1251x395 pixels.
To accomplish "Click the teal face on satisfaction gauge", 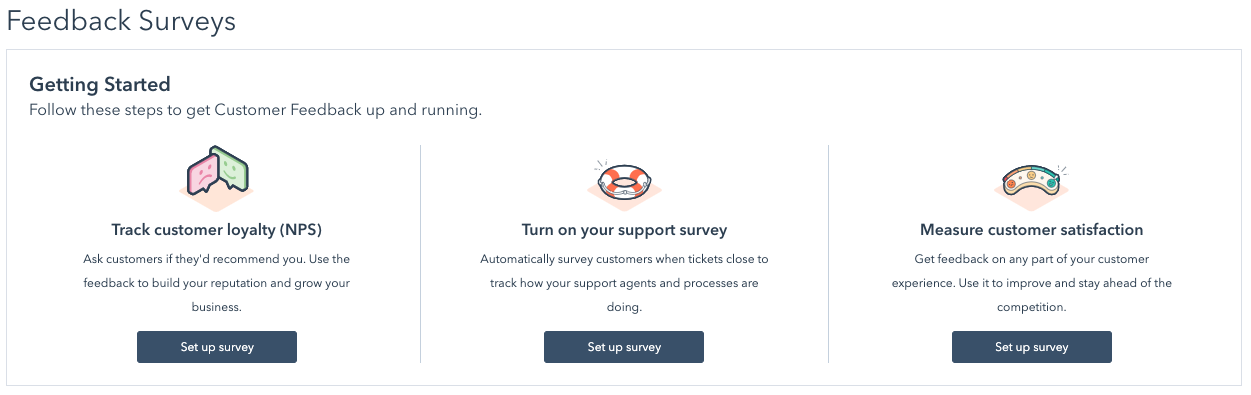I will (1052, 183).
